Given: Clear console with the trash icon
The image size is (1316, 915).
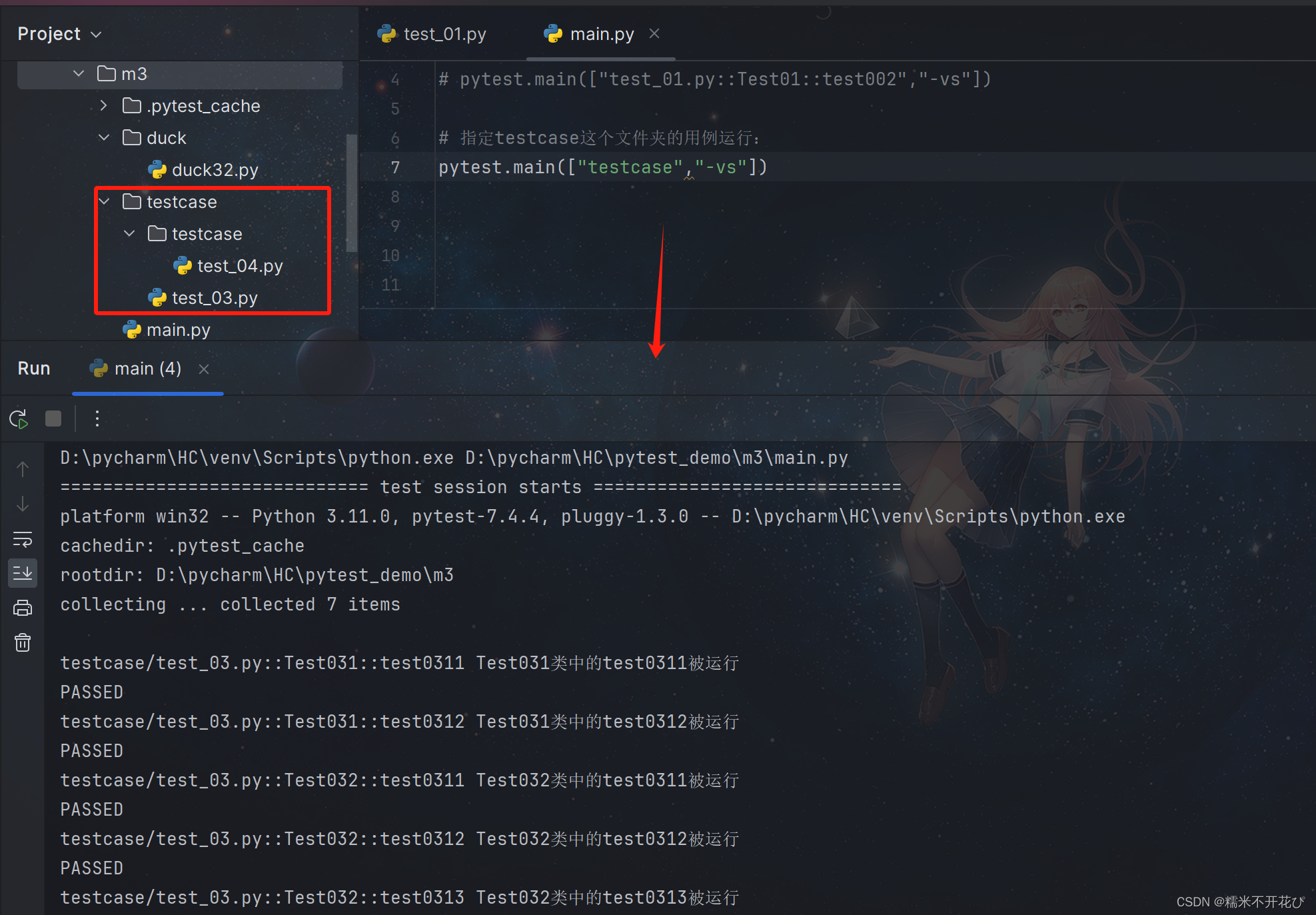Looking at the screenshot, I should tap(23, 642).
